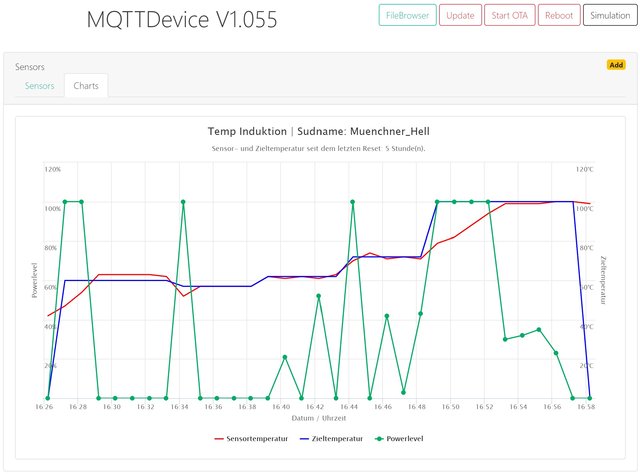Click the 16:26 time axis label
The image size is (640, 474).
(44, 407)
